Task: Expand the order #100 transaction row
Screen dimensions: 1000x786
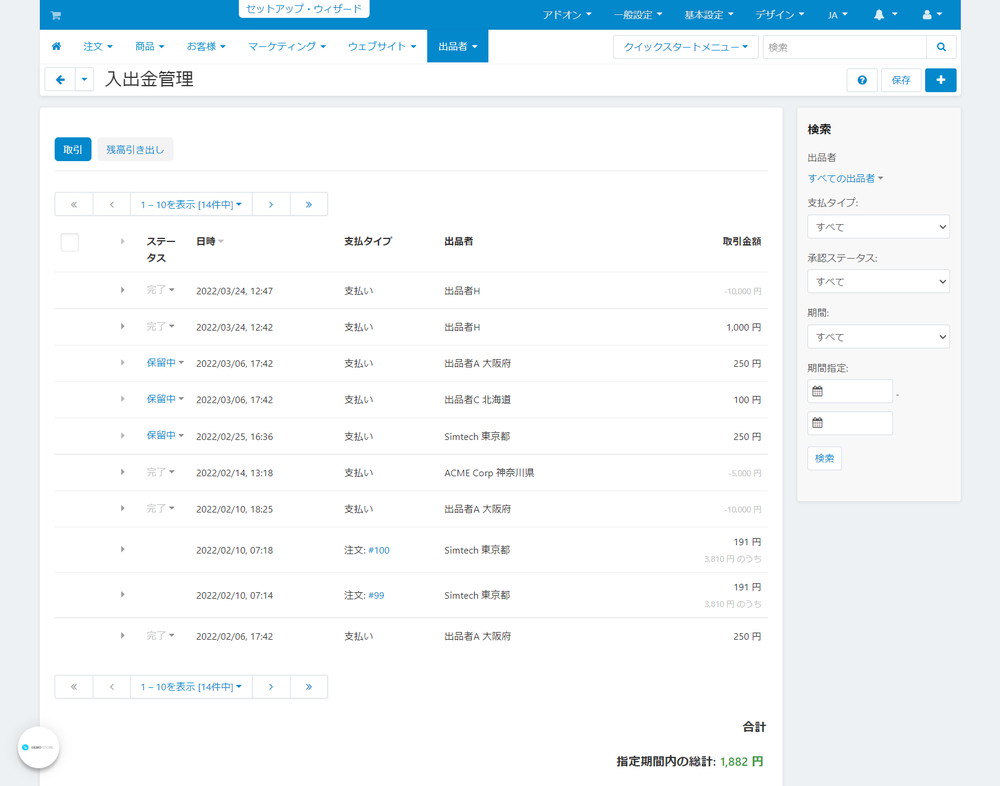Action: [122, 549]
